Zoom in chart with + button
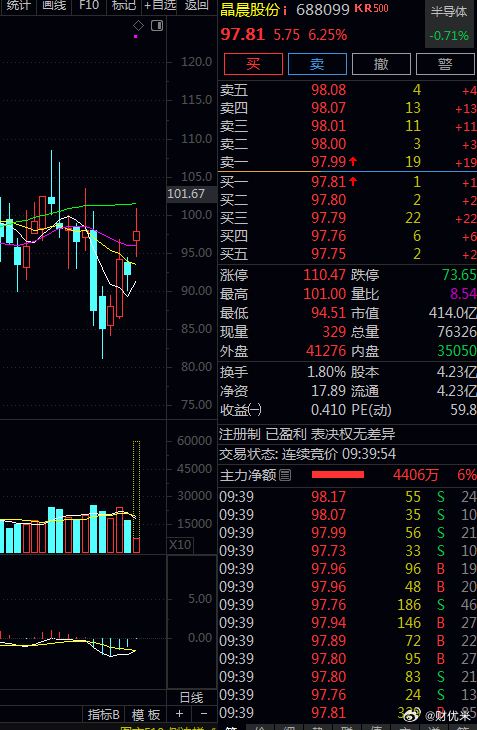 coord(179,714)
